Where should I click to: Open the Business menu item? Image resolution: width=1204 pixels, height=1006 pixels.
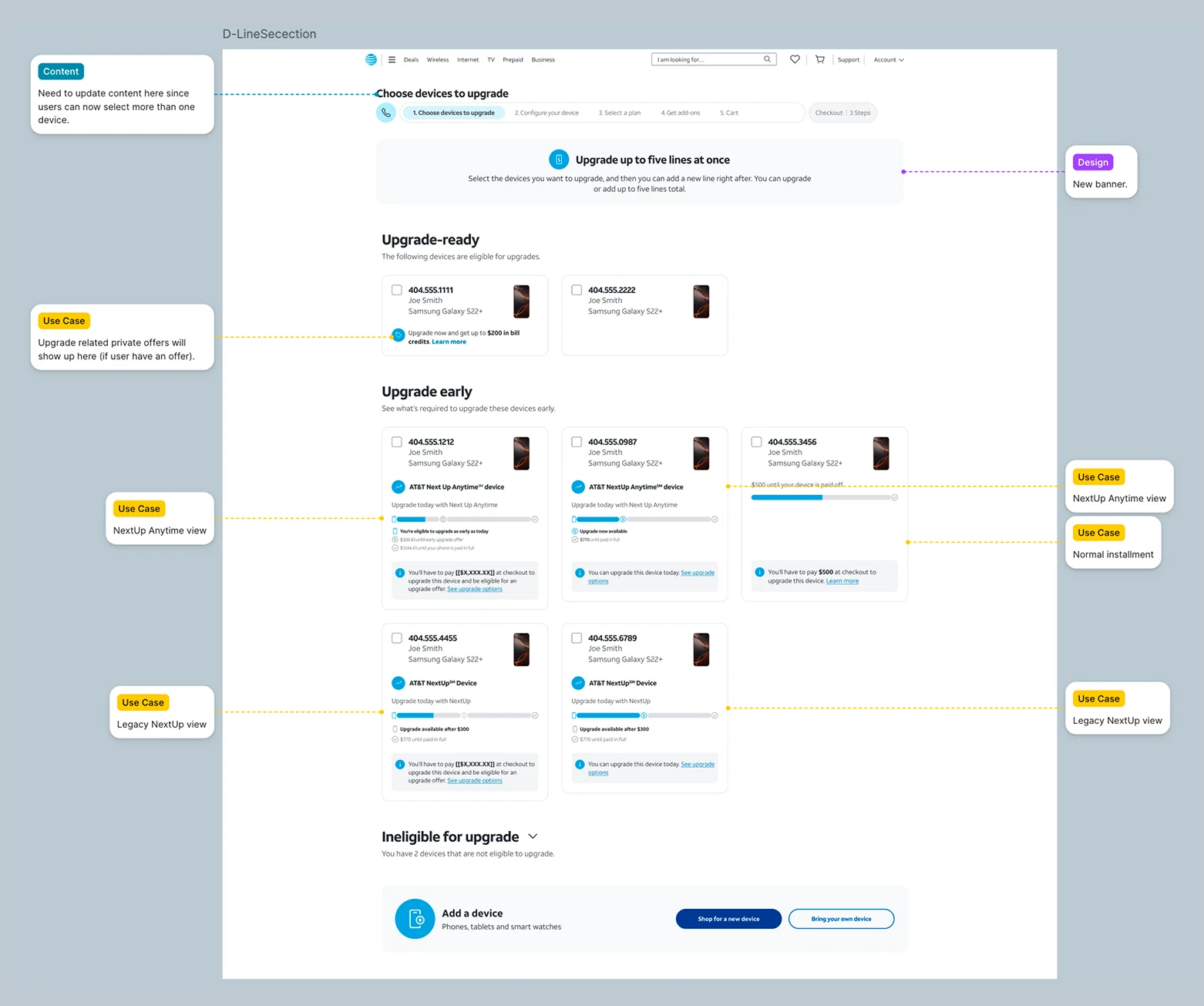coord(543,59)
